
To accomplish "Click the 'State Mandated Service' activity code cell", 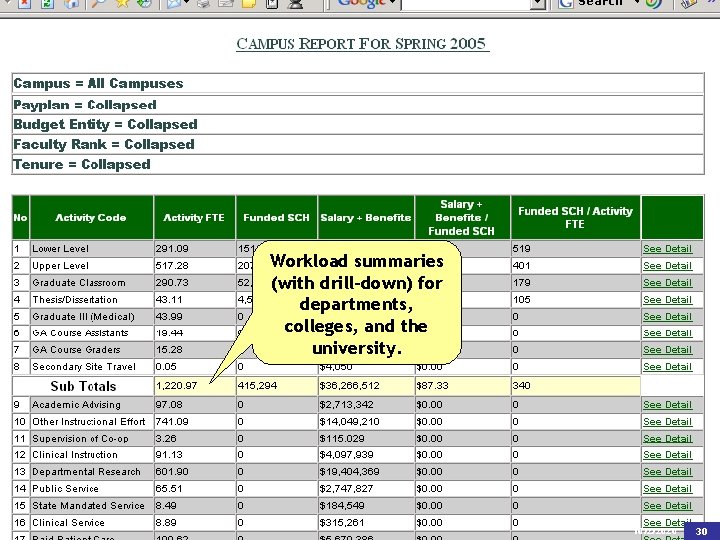I will point(91,506).
